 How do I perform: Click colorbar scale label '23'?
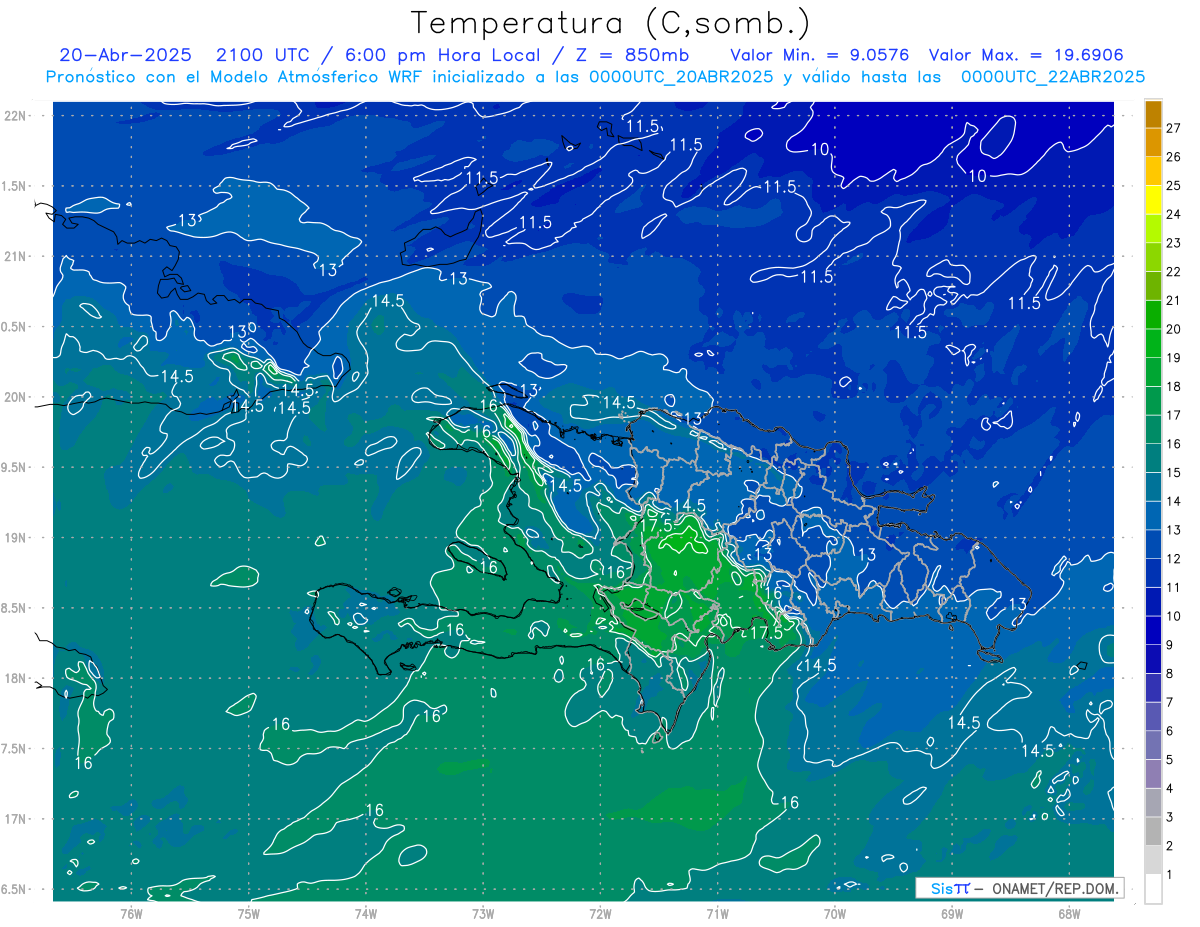tap(1174, 242)
